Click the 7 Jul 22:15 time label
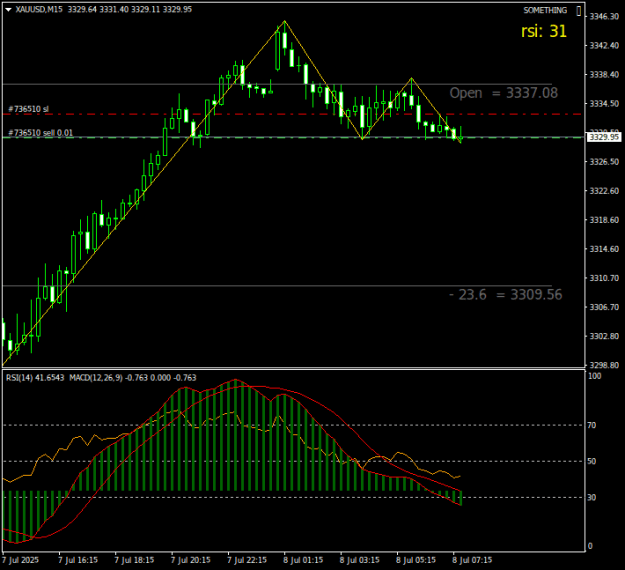The width and height of the screenshot is (625, 570). [247, 560]
